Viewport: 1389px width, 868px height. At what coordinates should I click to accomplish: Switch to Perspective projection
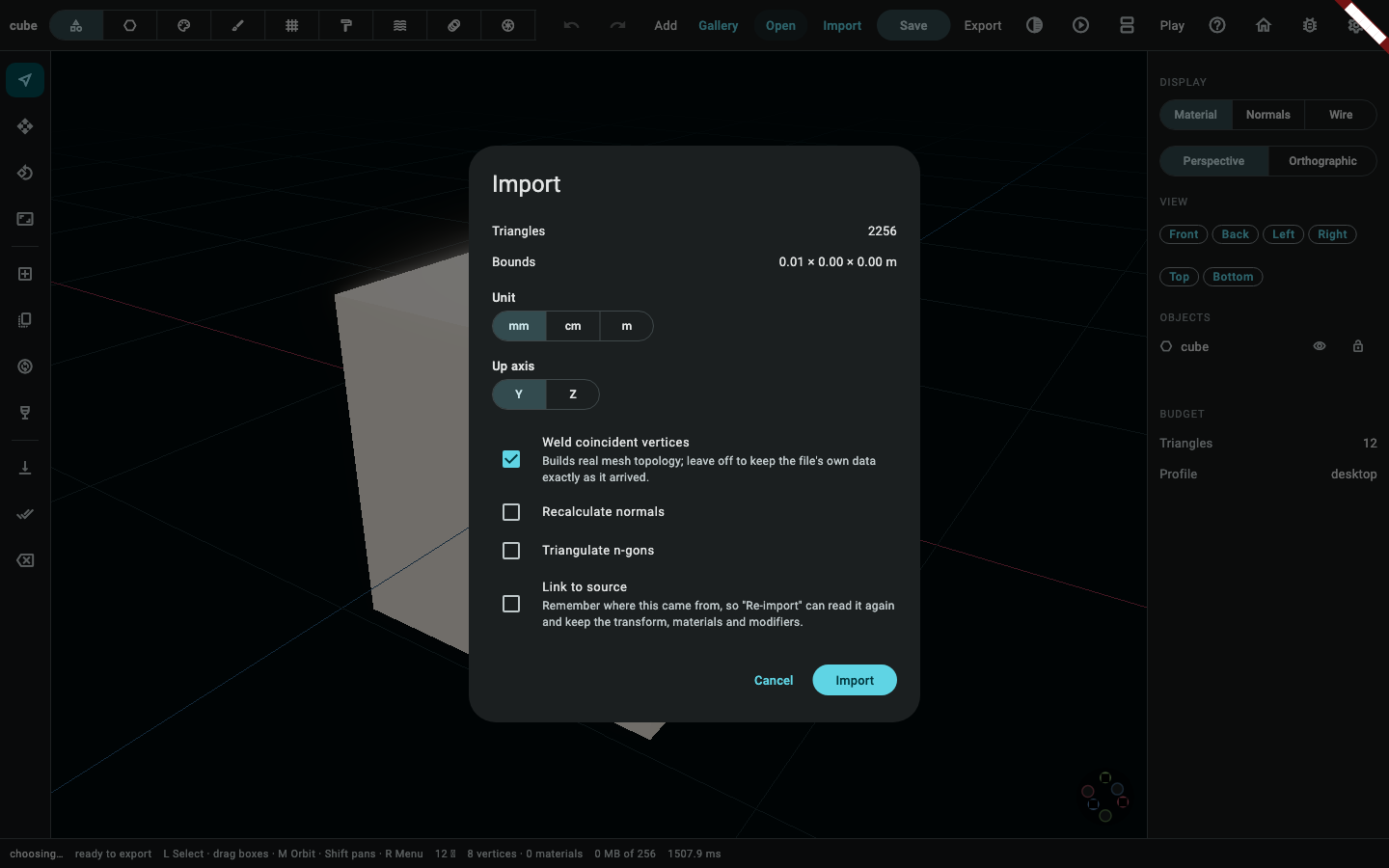[1213, 161]
